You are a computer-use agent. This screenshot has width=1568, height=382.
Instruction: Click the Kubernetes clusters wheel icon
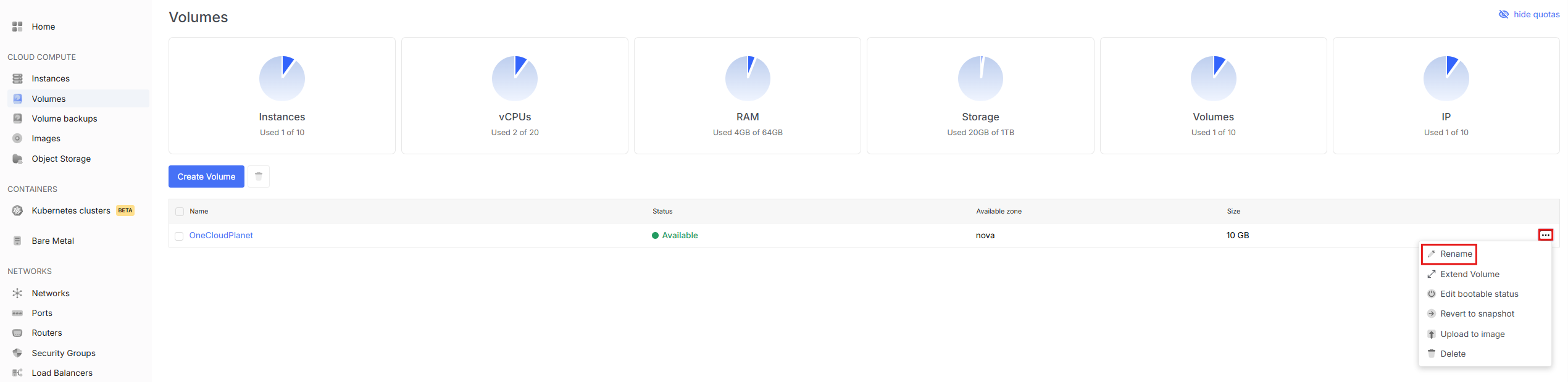17,210
